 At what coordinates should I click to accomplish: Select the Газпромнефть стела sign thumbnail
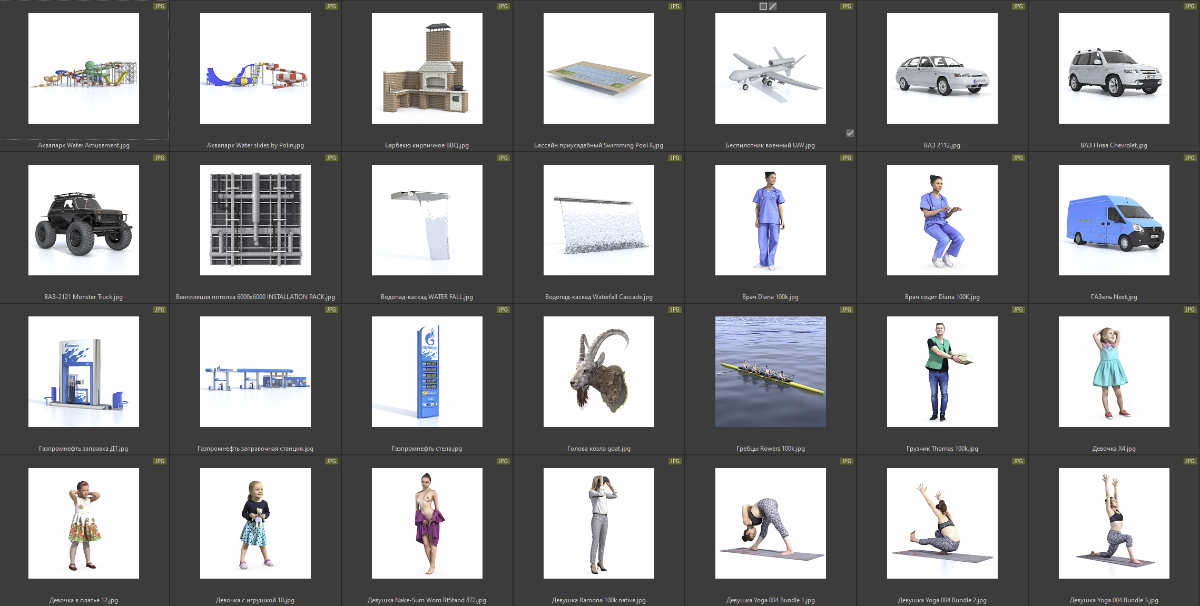[427, 372]
